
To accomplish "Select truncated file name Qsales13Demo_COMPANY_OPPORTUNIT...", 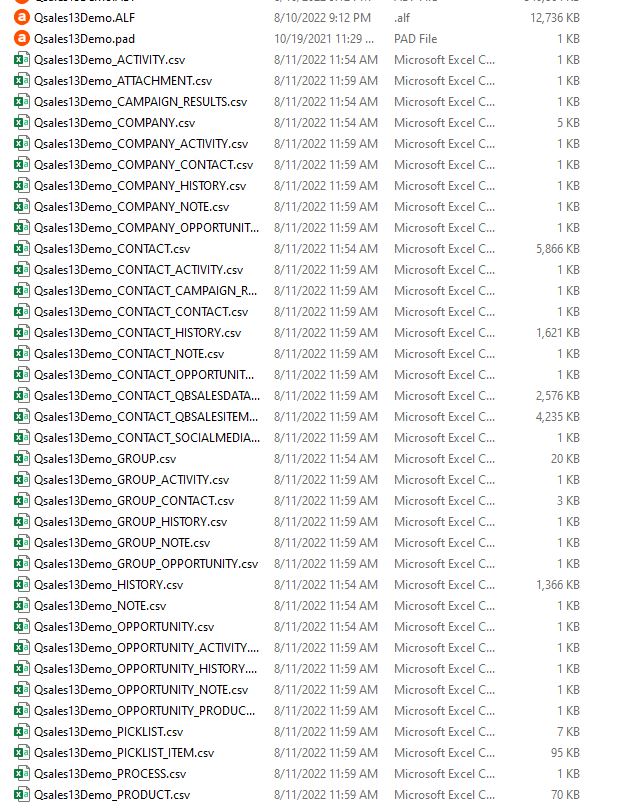I will [x=147, y=228].
